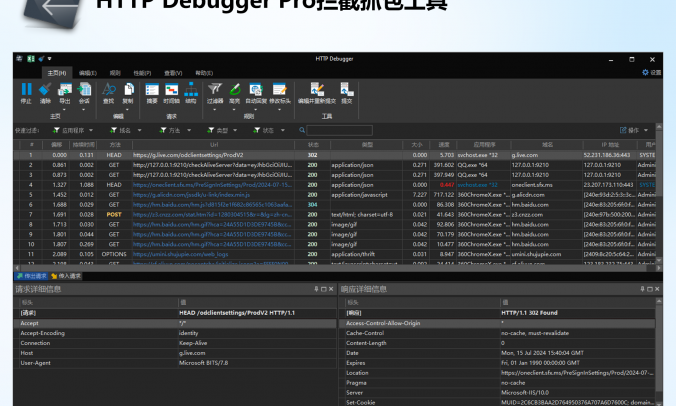
Task: Click the Edit and Resubmit icon
Action: pos(317,89)
